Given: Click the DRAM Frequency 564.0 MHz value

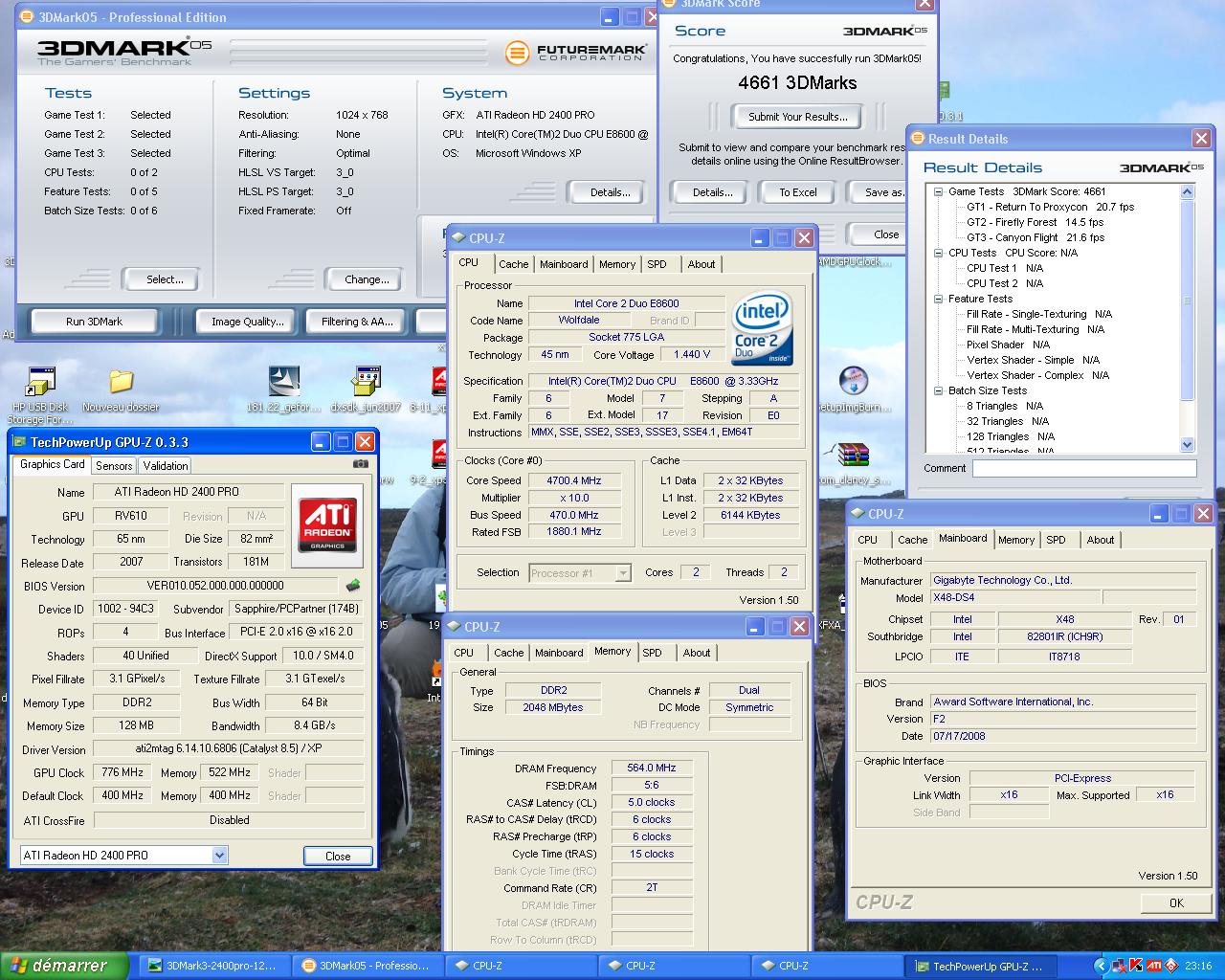Looking at the screenshot, I should (652, 768).
